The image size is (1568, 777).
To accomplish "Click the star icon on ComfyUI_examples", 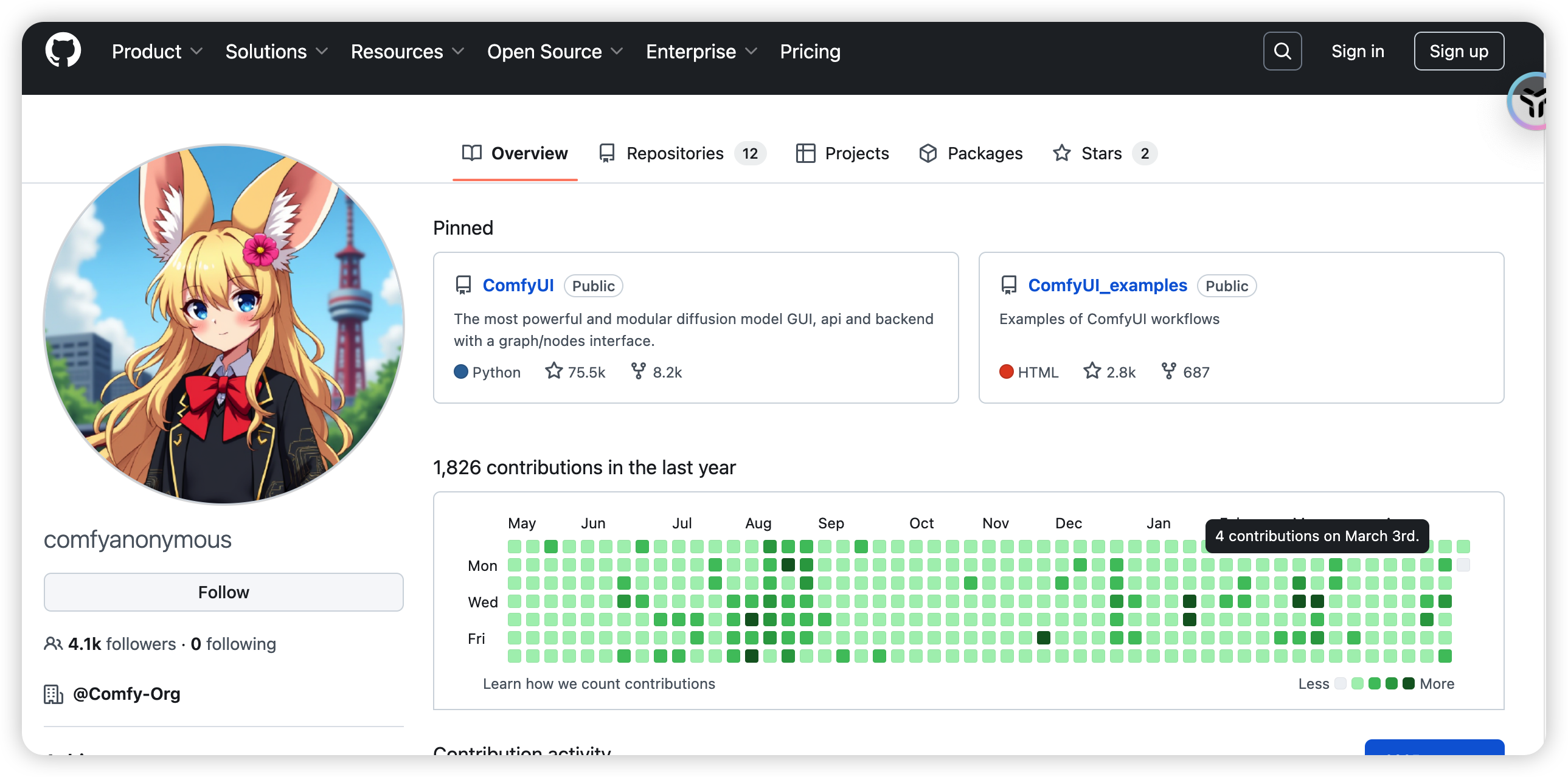I will (1092, 370).
